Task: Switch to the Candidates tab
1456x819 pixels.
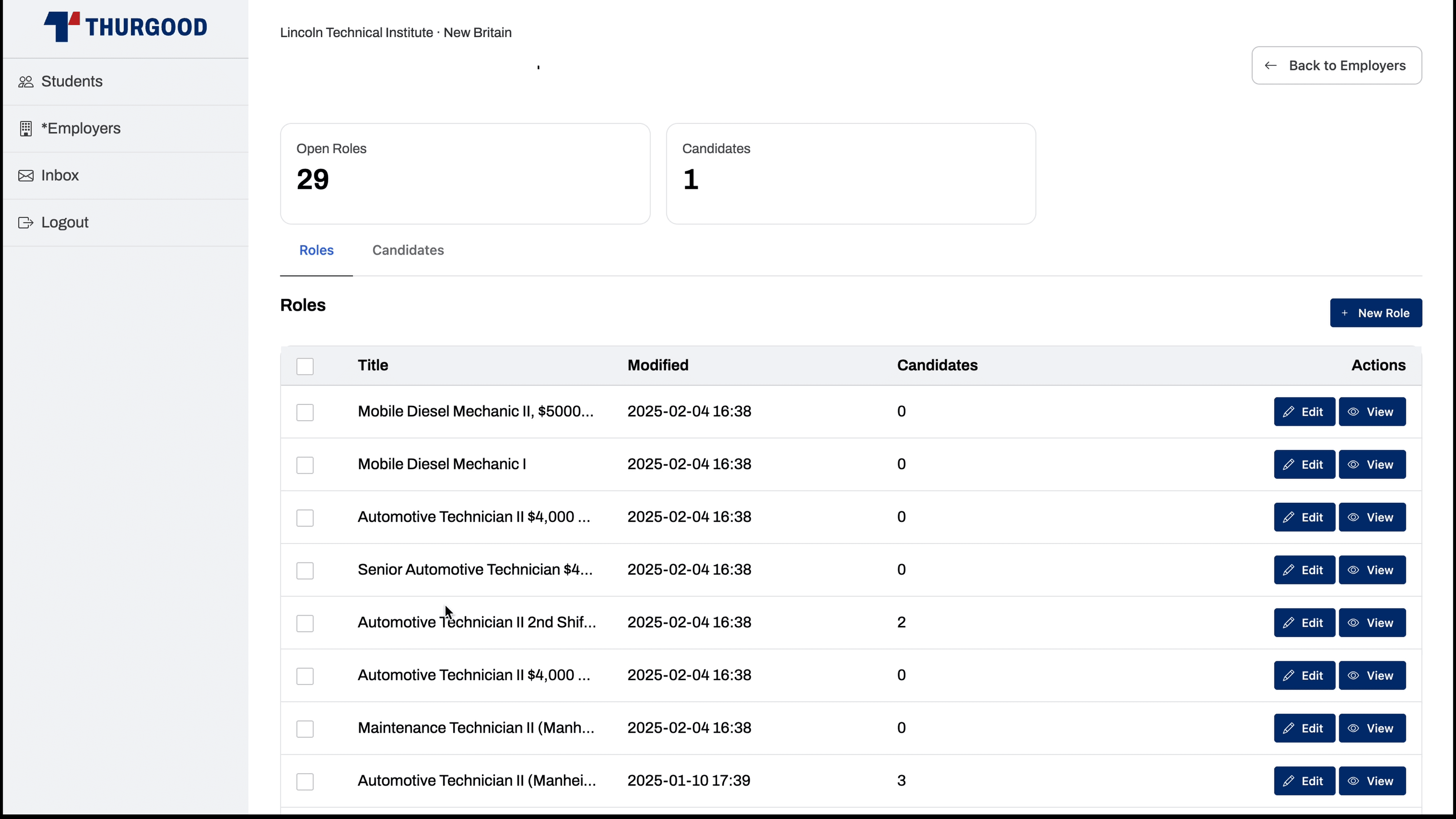Action: pyautogui.click(x=408, y=250)
